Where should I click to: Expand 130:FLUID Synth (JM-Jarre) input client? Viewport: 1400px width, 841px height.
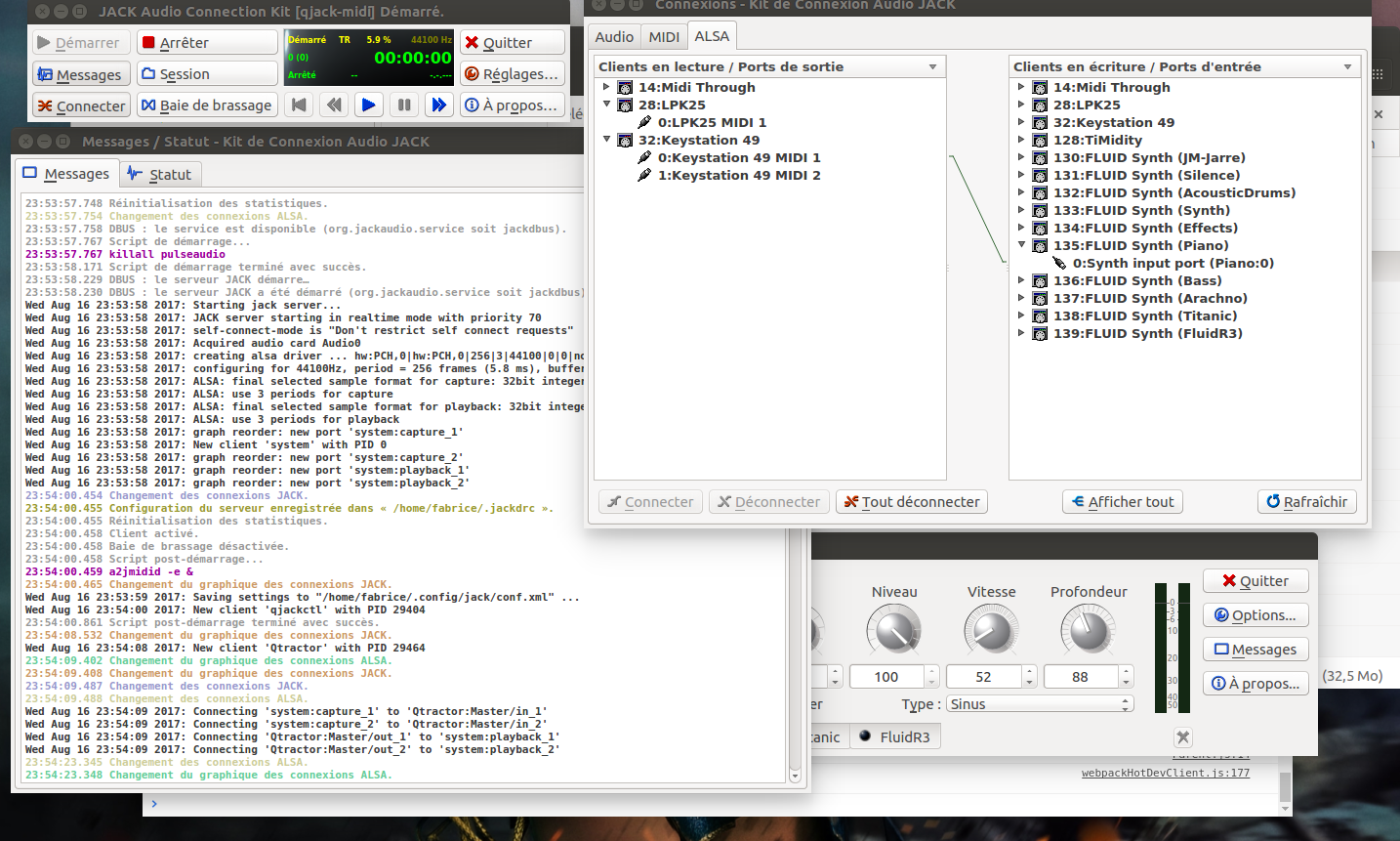tap(1022, 157)
